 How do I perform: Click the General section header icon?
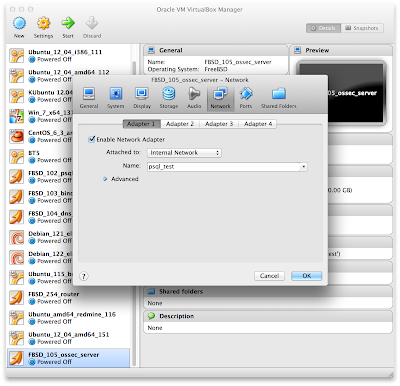(152, 50)
